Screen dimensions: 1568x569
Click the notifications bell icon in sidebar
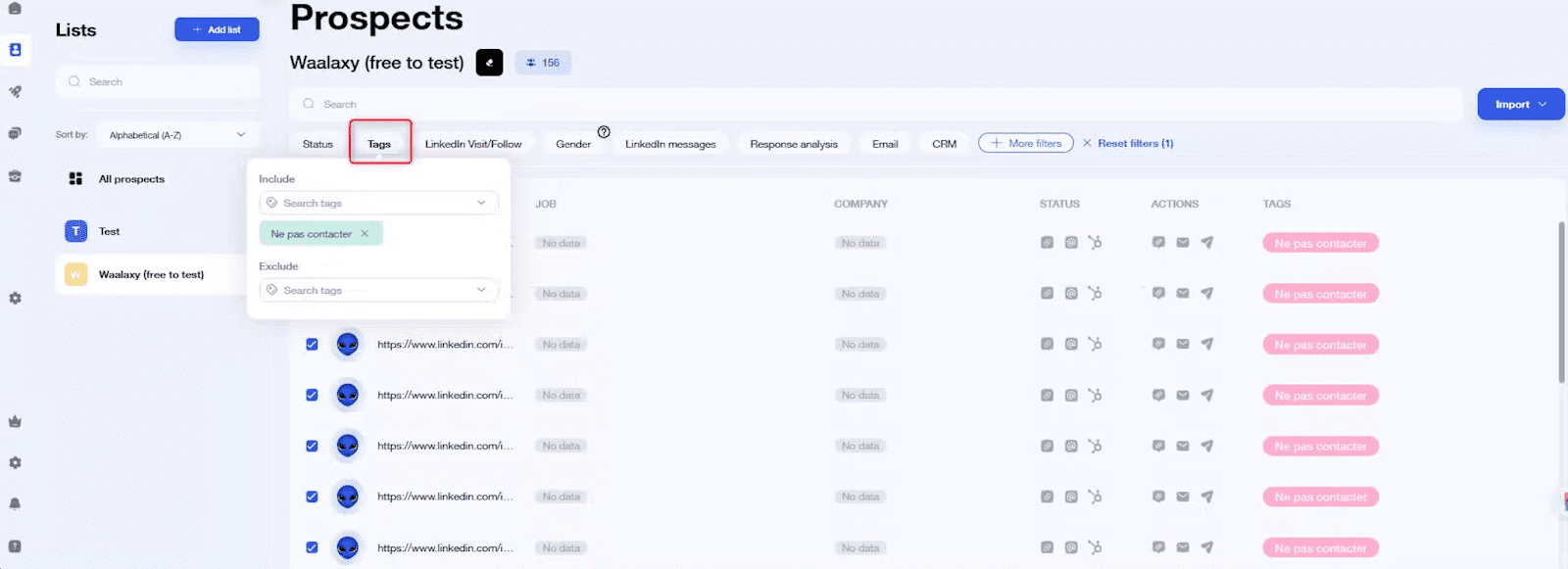point(15,503)
